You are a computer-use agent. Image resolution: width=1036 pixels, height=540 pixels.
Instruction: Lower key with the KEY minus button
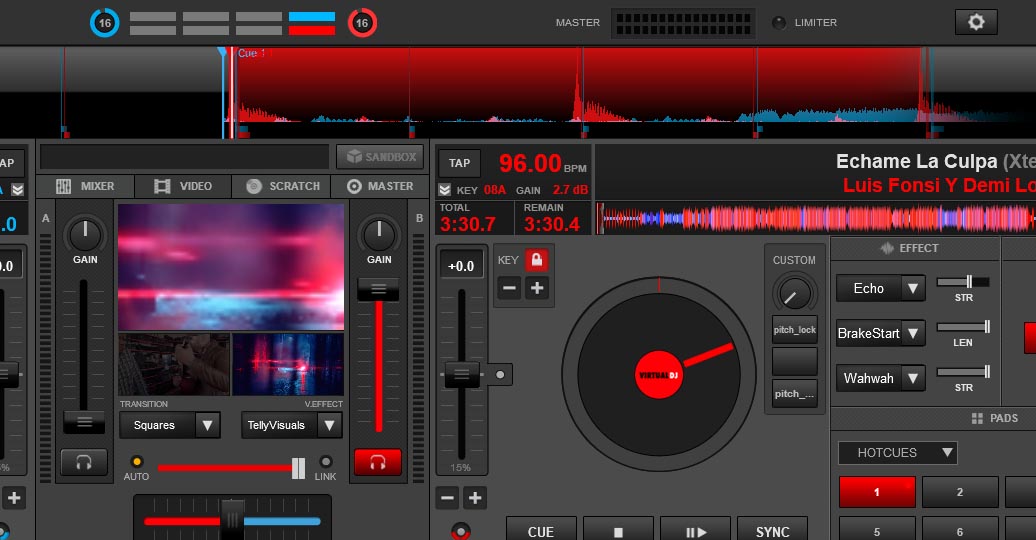509,288
